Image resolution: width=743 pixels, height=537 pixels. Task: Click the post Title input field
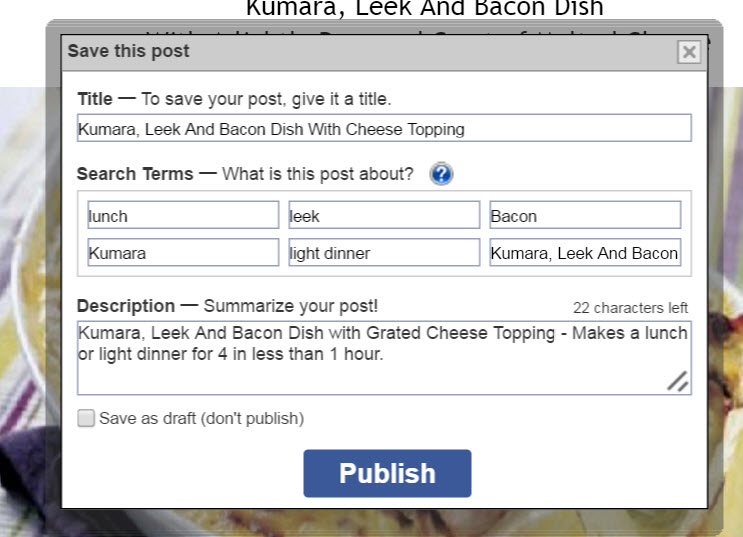point(384,129)
